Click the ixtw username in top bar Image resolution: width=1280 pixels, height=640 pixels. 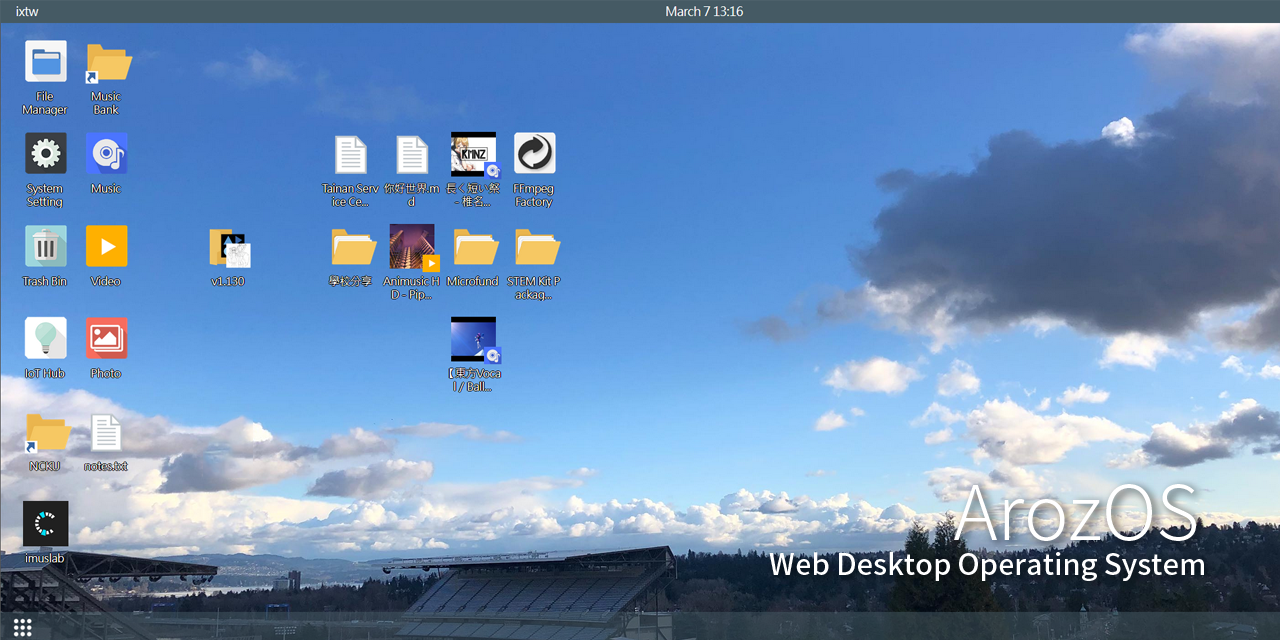27,12
